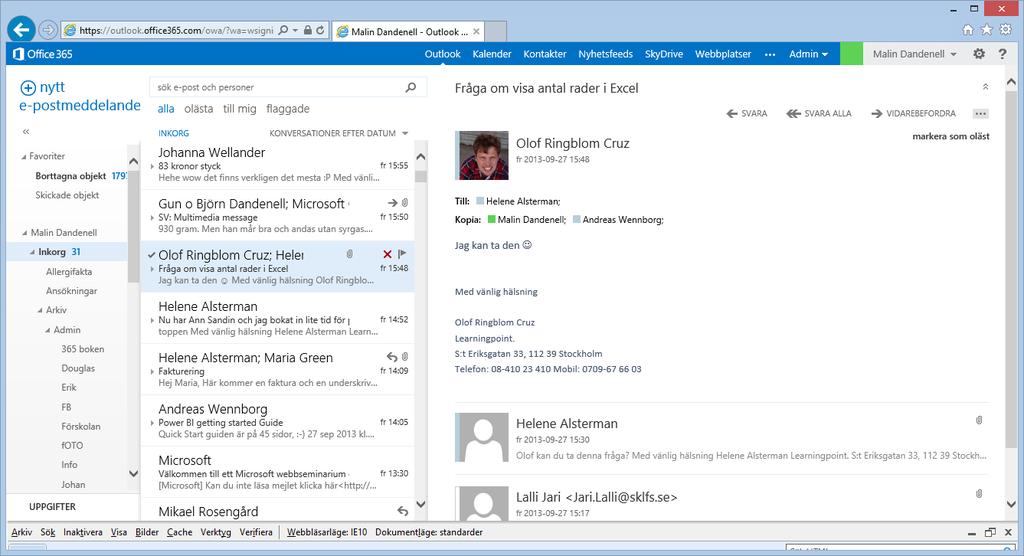Click the security lock icon in address bar

tap(307, 30)
